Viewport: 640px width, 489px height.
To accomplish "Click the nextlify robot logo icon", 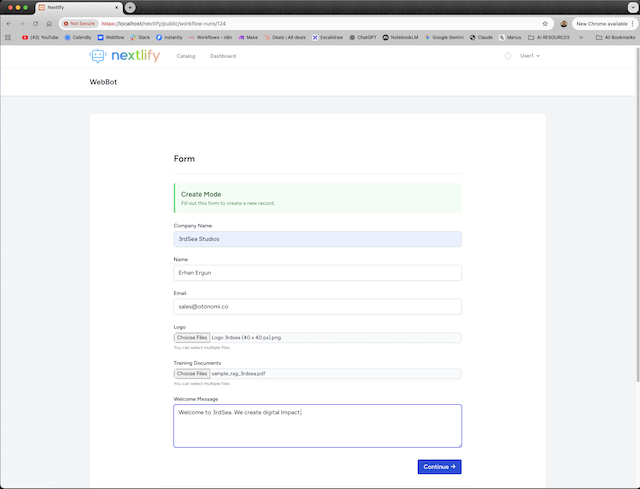I will [98, 56].
